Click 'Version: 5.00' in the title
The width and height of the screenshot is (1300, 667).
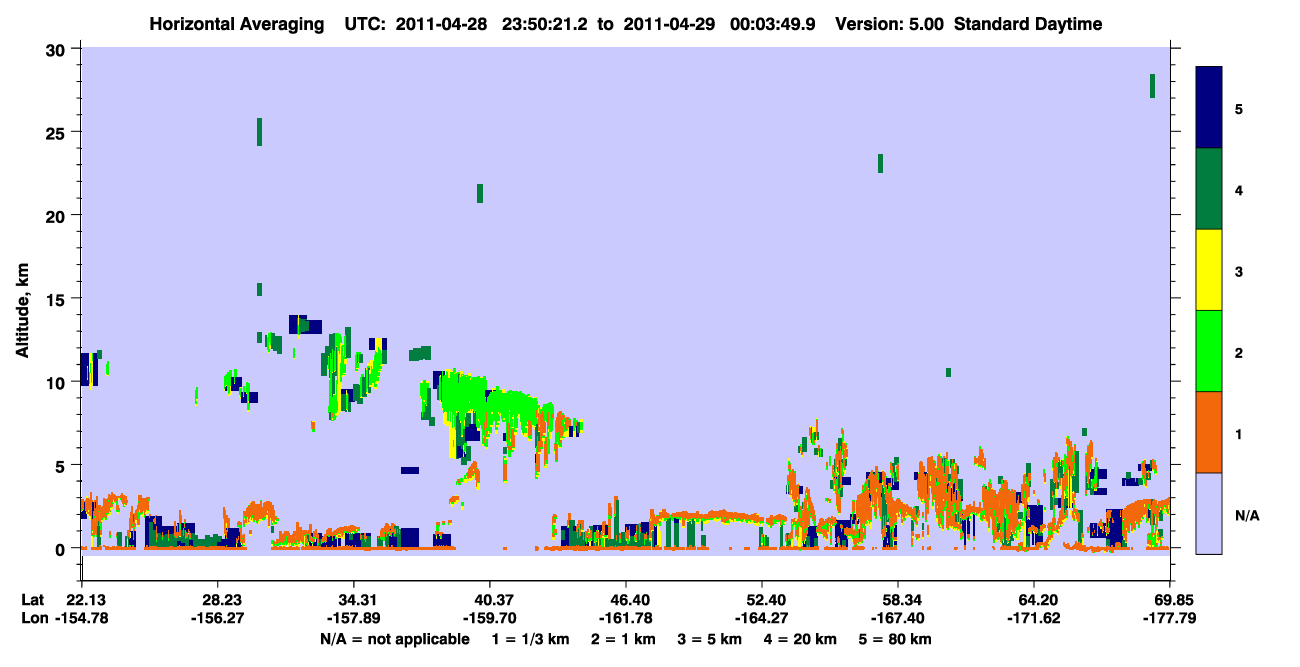coord(891,24)
